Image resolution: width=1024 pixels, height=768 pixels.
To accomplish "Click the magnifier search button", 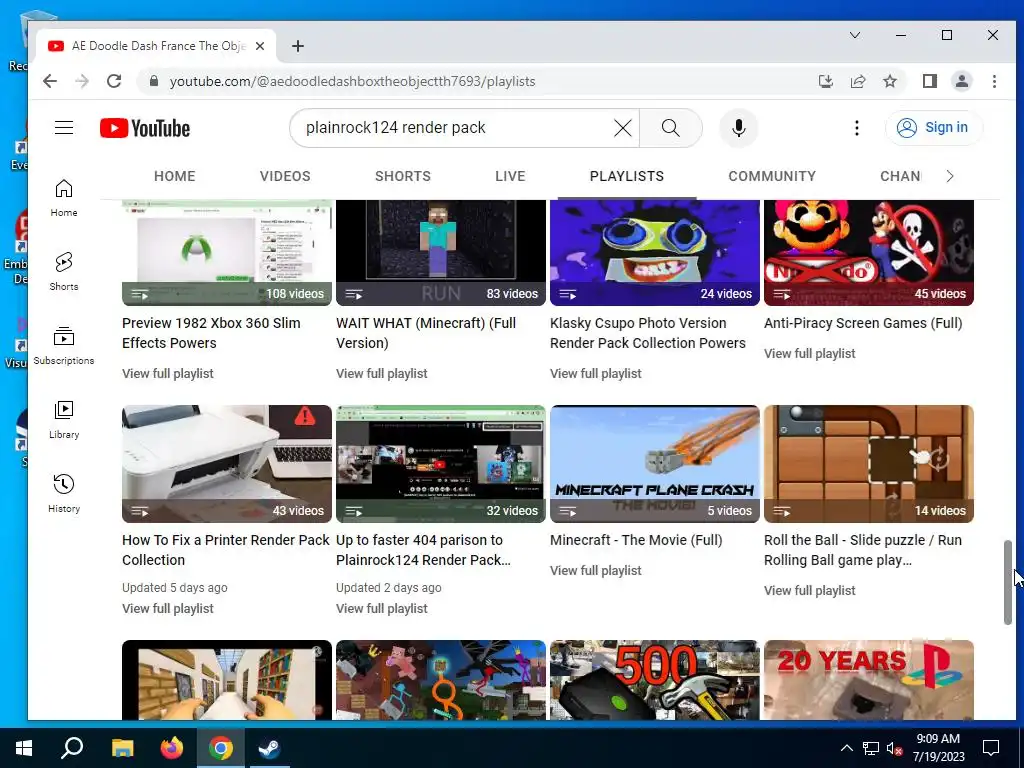I will (x=671, y=128).
